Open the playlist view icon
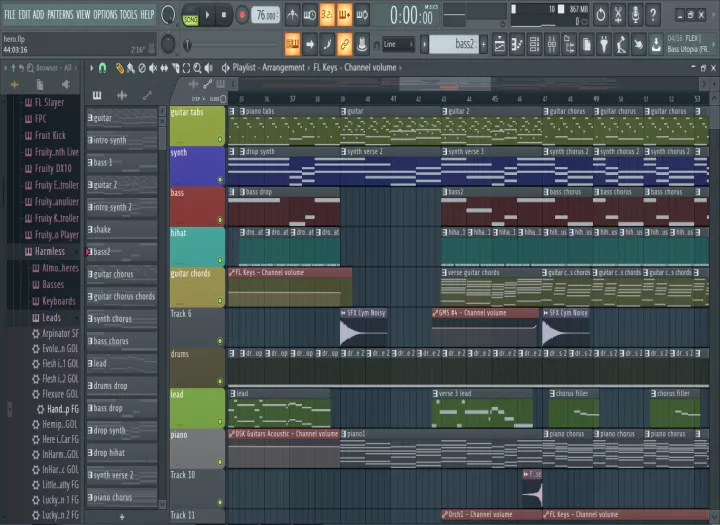 click(x=499, y=45)
